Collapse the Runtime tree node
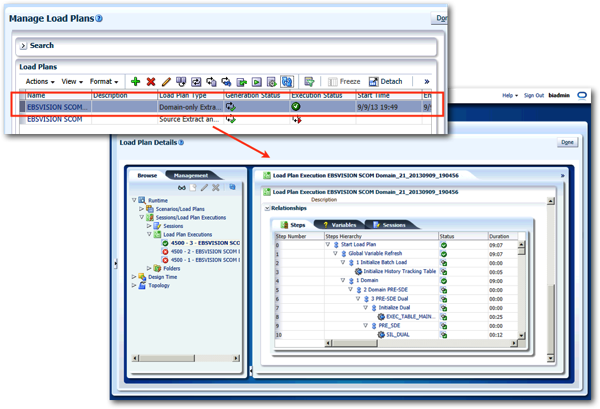600x409 pixels. tap(134, 200)
